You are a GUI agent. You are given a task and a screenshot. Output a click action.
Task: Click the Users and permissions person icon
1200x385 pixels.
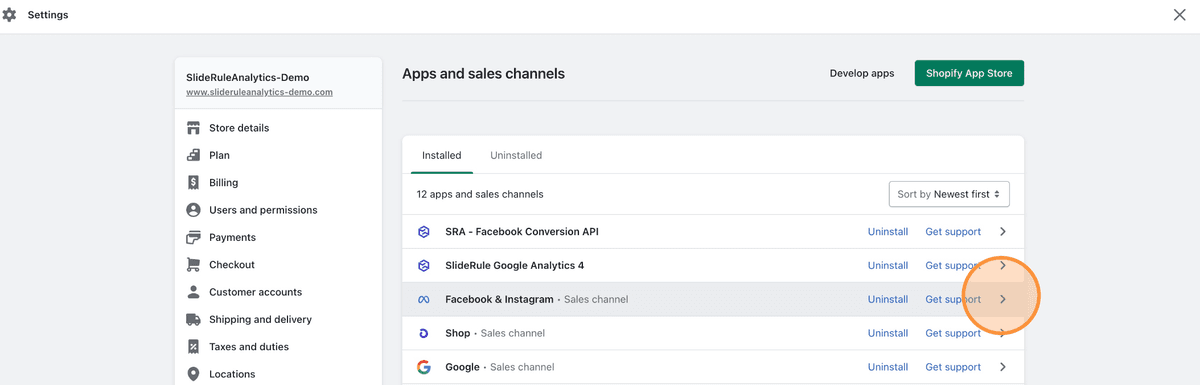[x=193, y=210]
